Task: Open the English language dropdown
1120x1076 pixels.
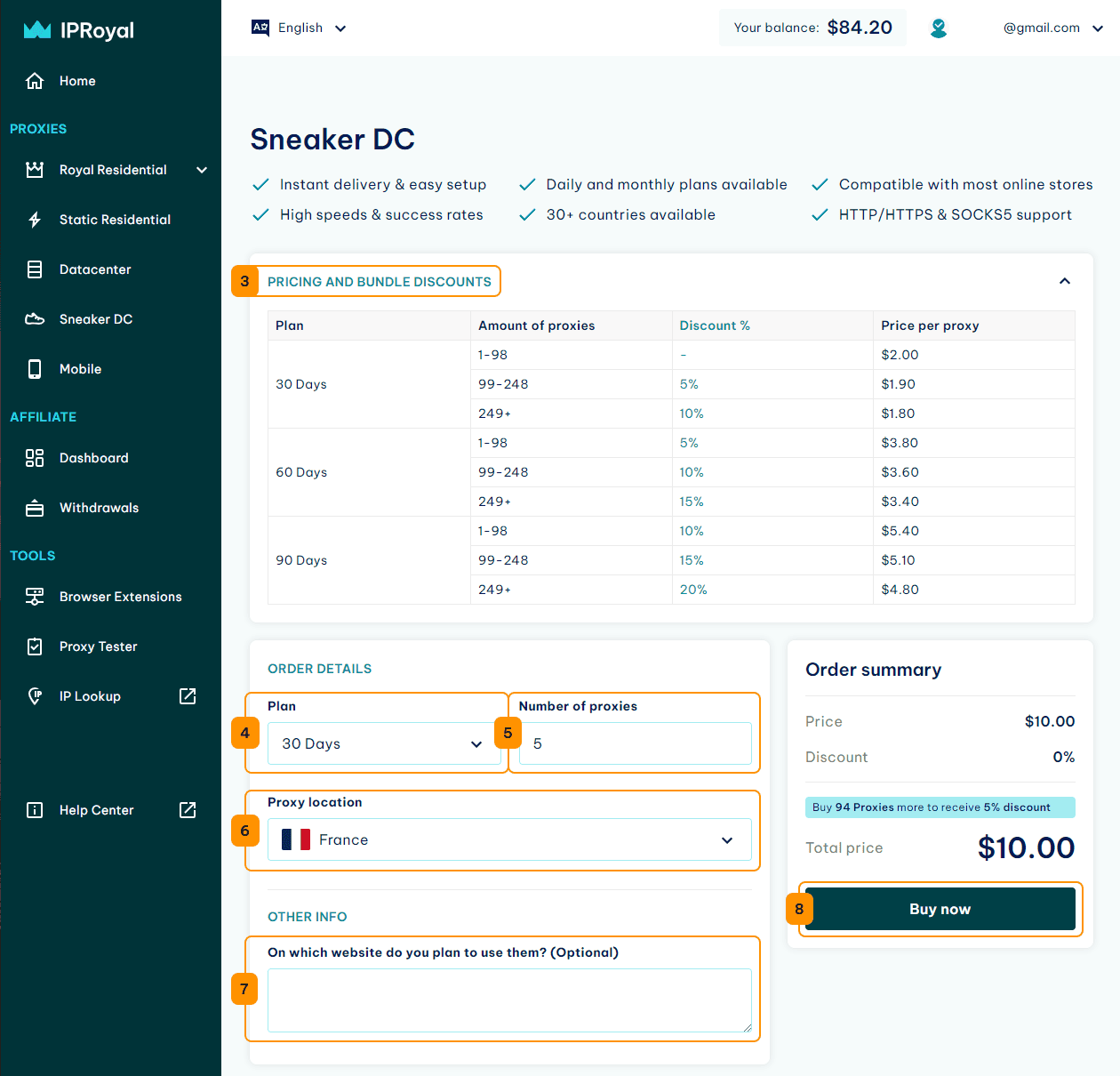Action: click(x=299, y=28)
